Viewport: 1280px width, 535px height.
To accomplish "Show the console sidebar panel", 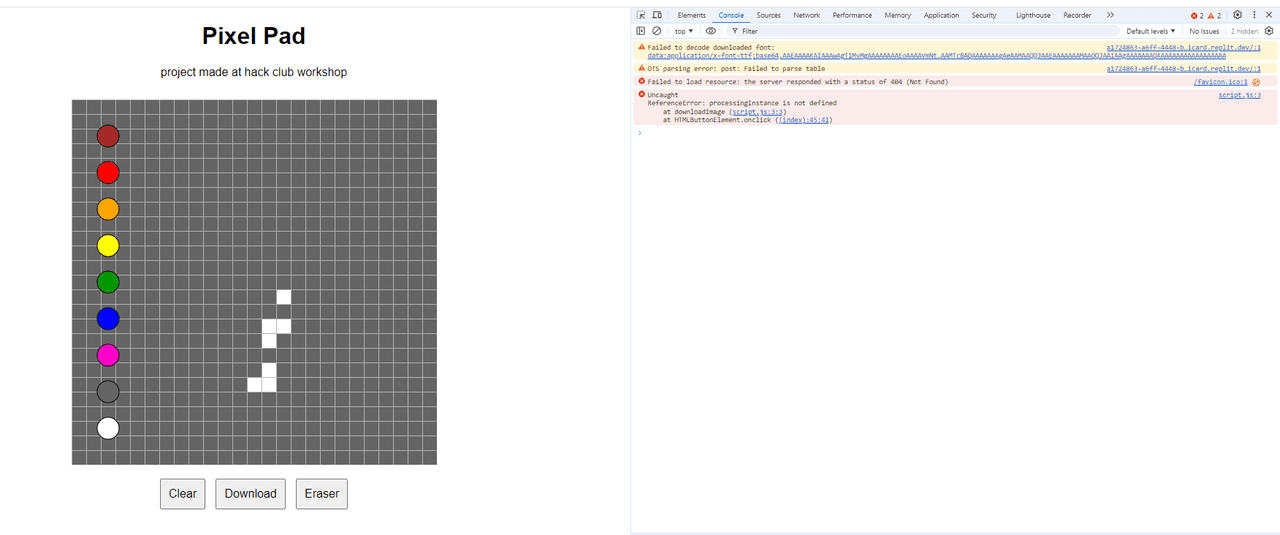I will click(x=641, y=31).
